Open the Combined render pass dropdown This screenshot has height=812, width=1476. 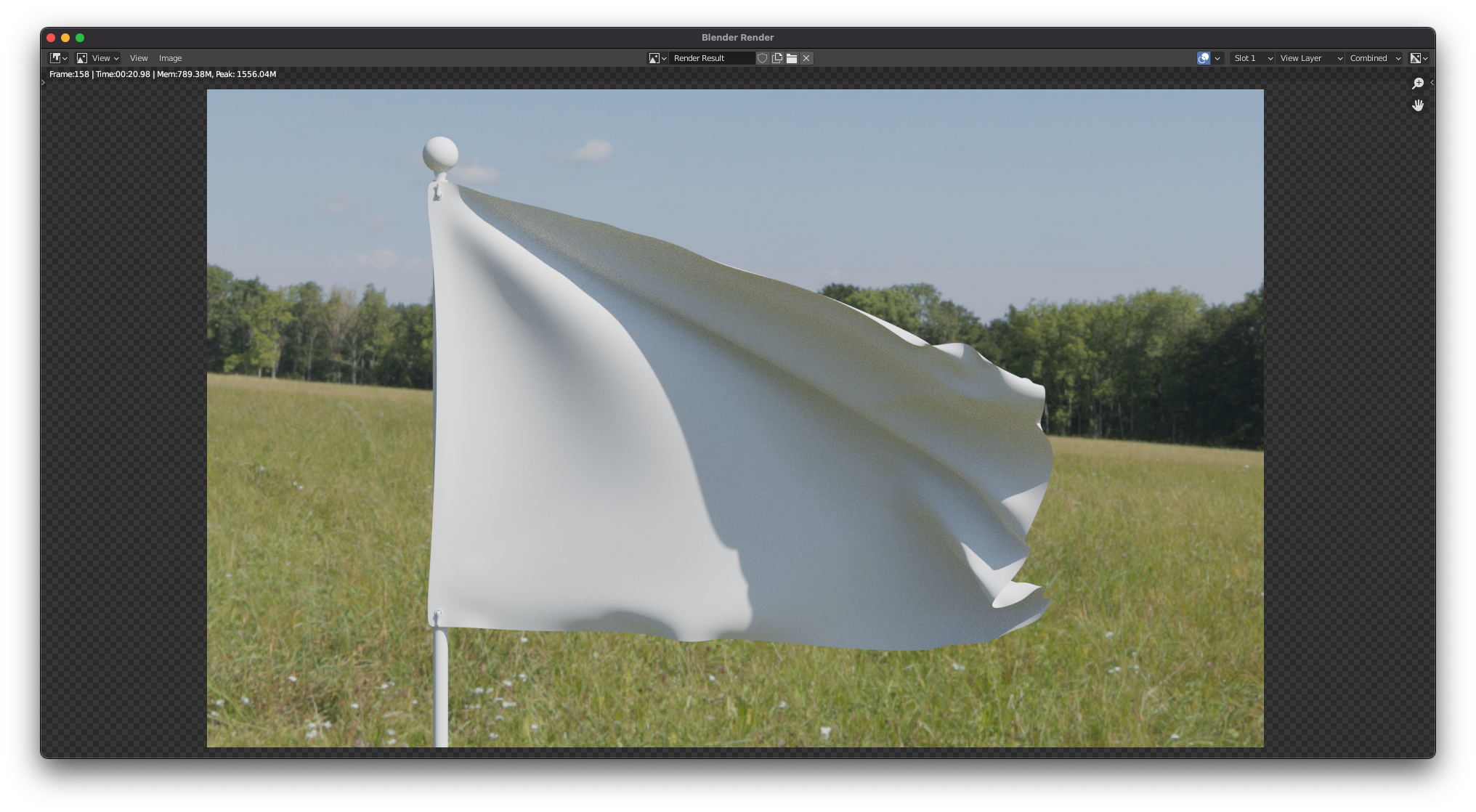1375,58
